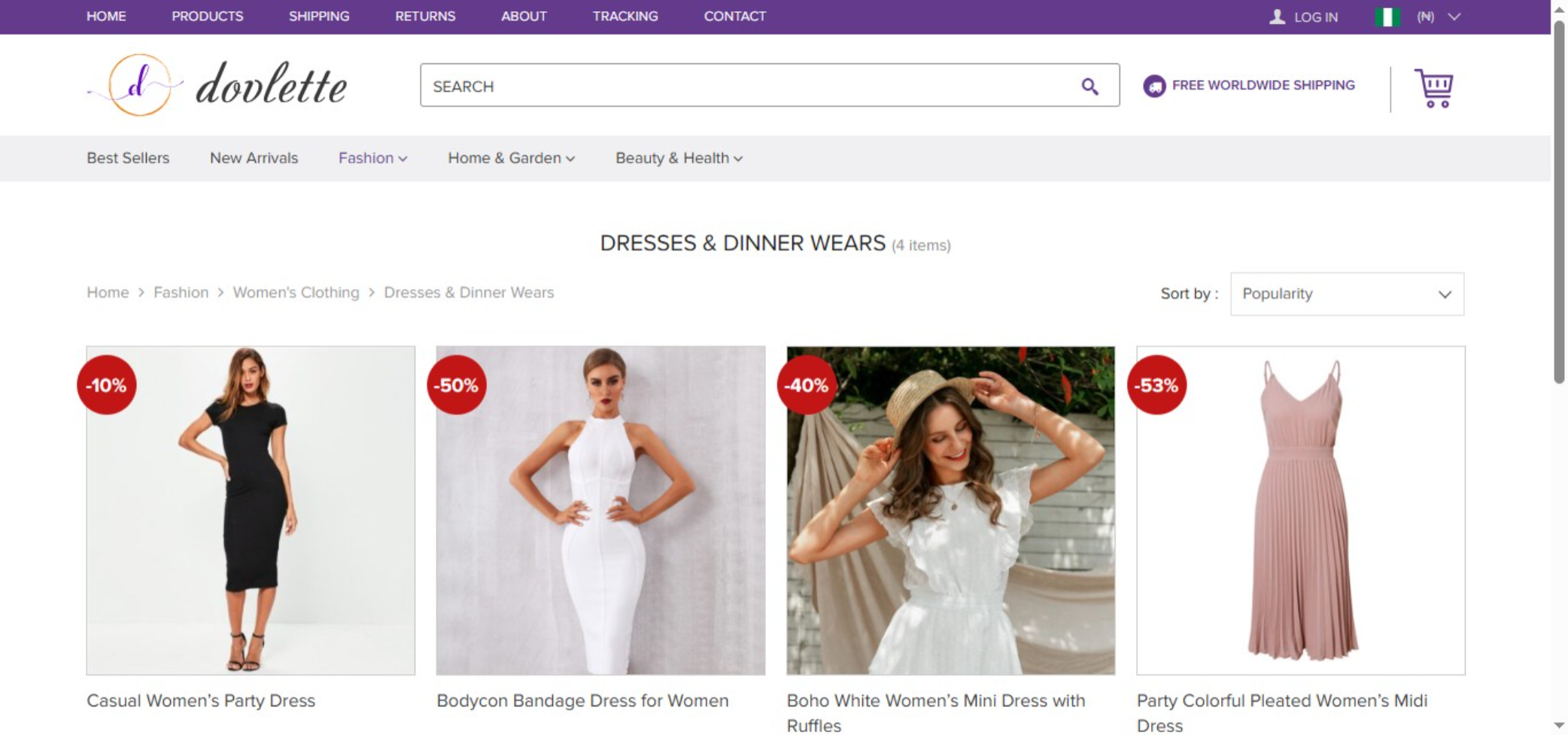Expand the Fashion category menu
Viewport: 1568px width, 735px height.
point(372,158)
